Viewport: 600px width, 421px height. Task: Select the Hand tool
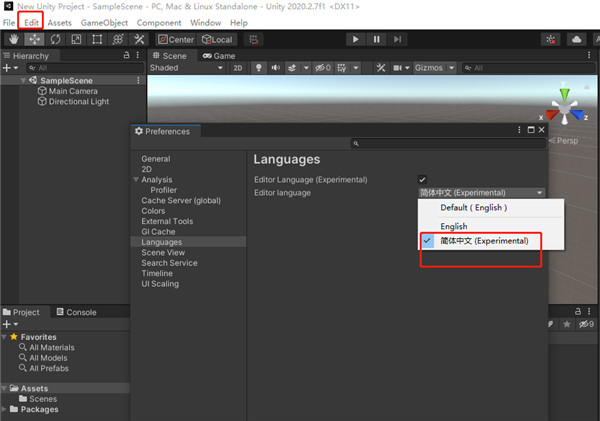(14, 39)
